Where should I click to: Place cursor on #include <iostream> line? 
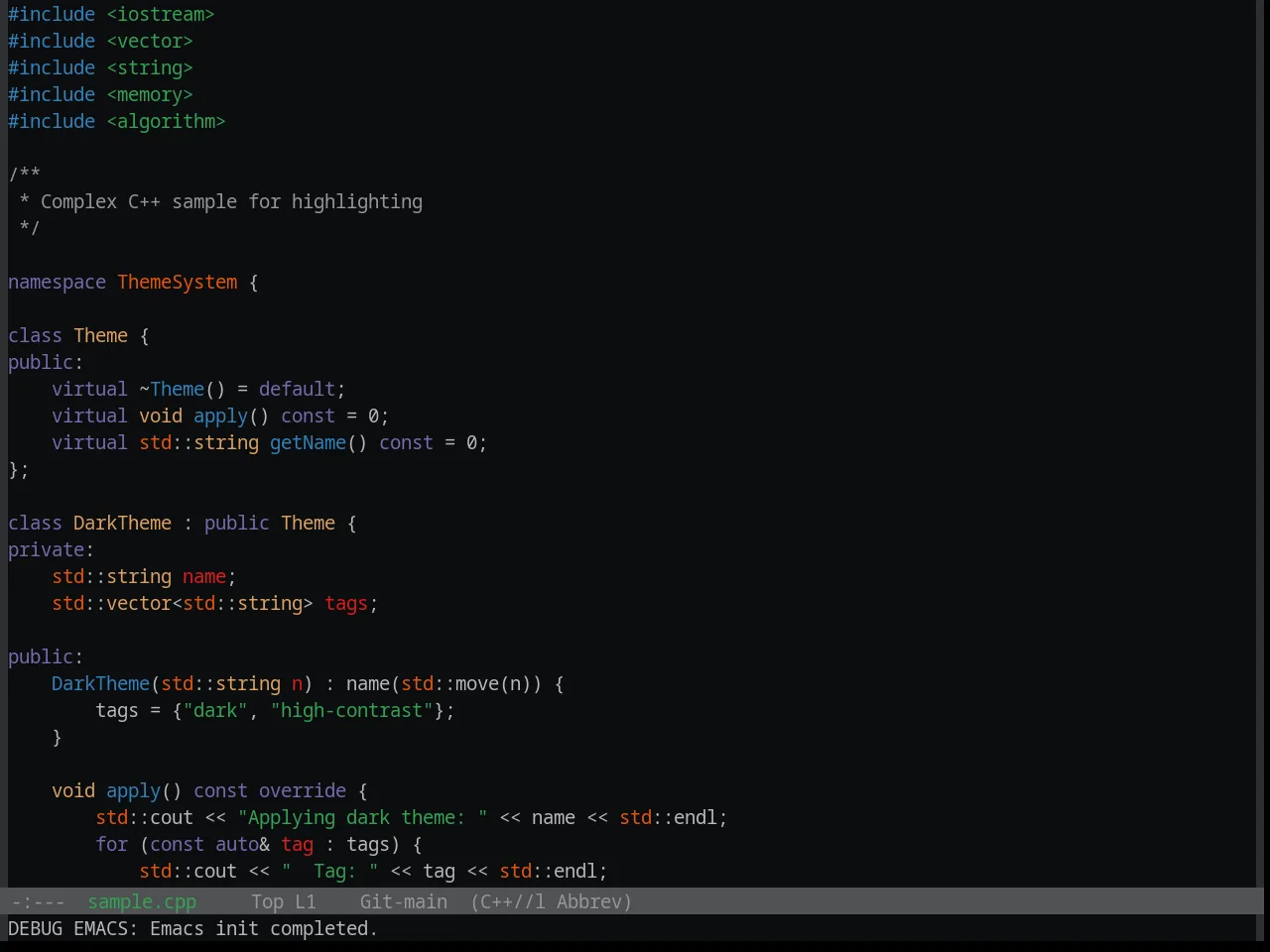point(111,14)
